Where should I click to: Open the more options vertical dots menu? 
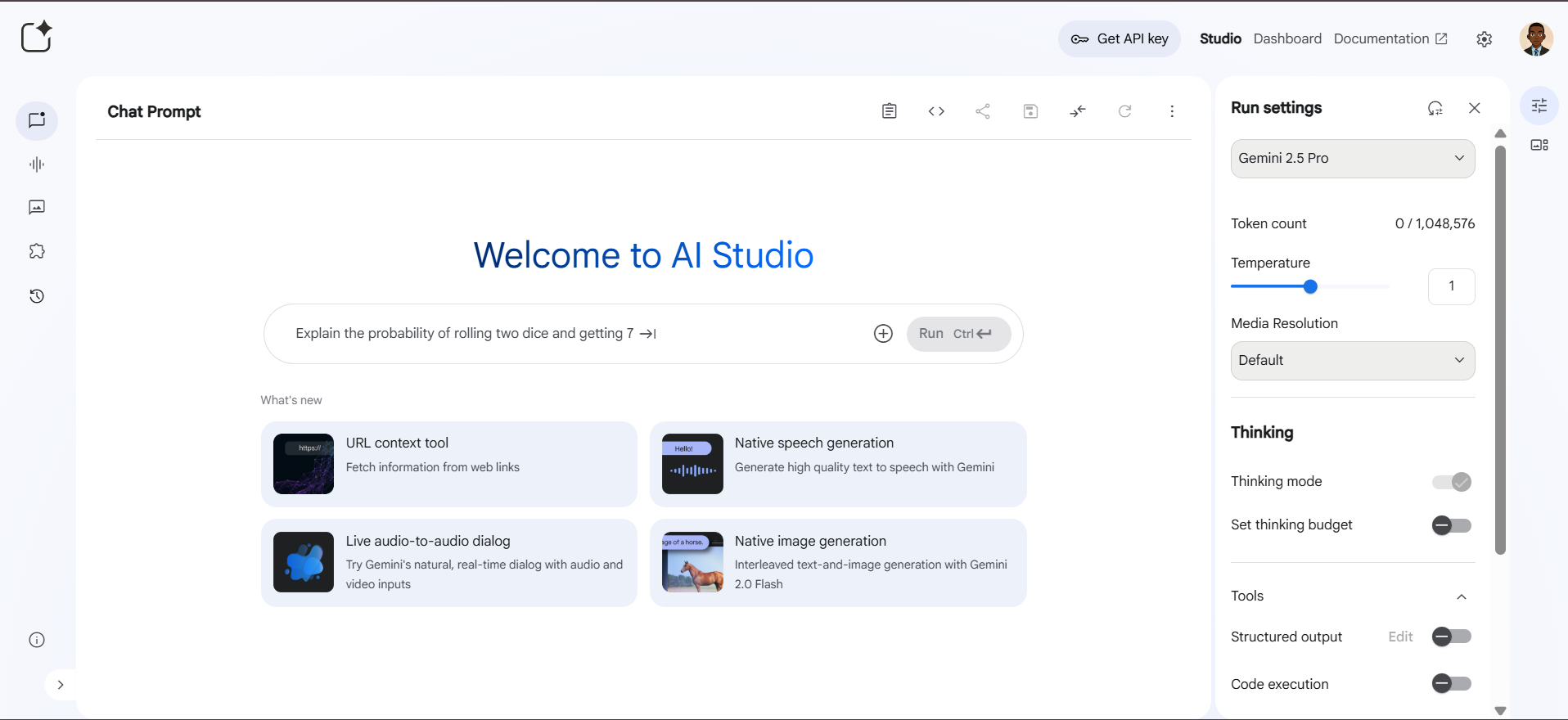click(1172, 111)
